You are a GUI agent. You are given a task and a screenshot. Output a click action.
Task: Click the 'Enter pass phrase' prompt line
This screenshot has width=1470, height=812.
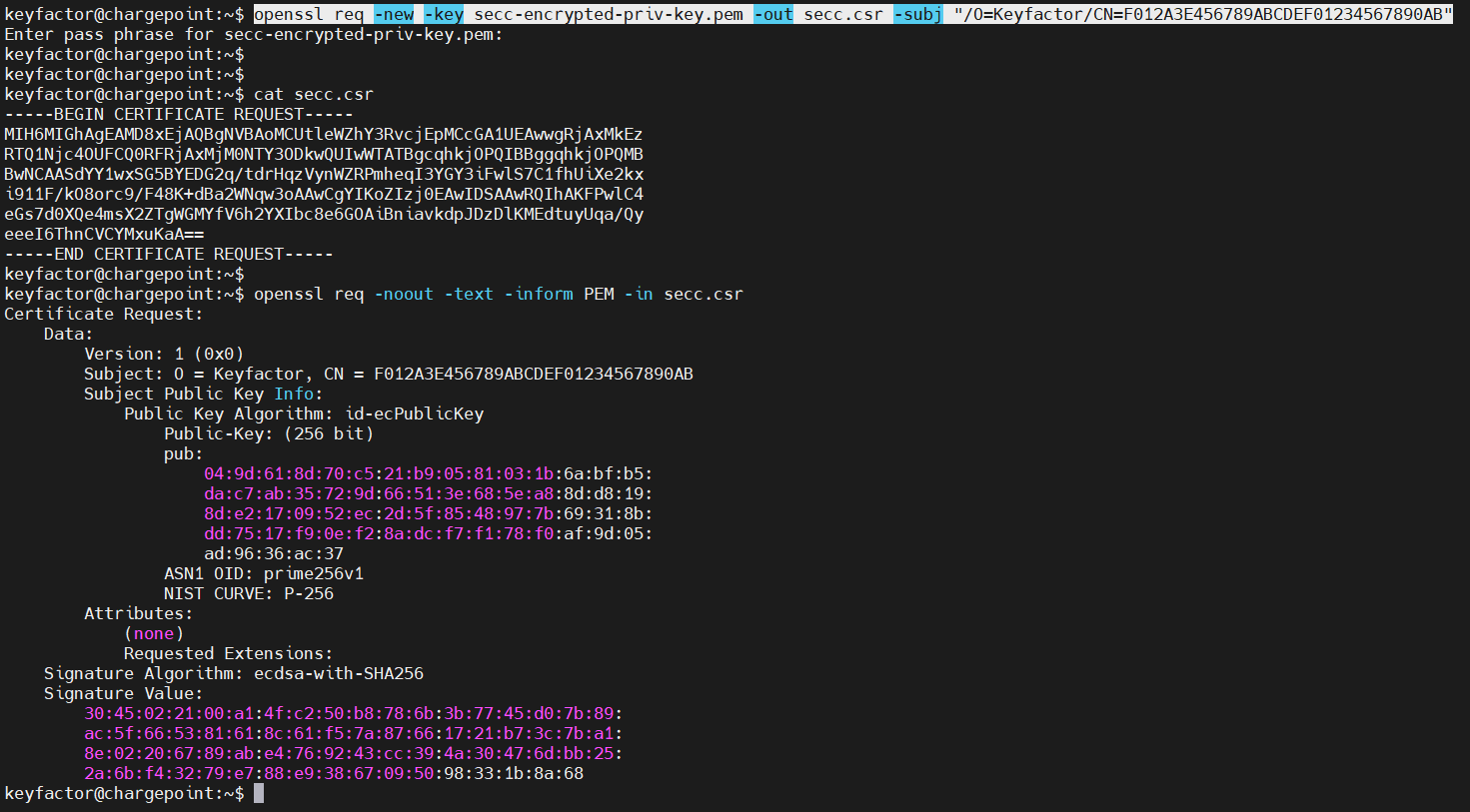(x=253, y=34)
